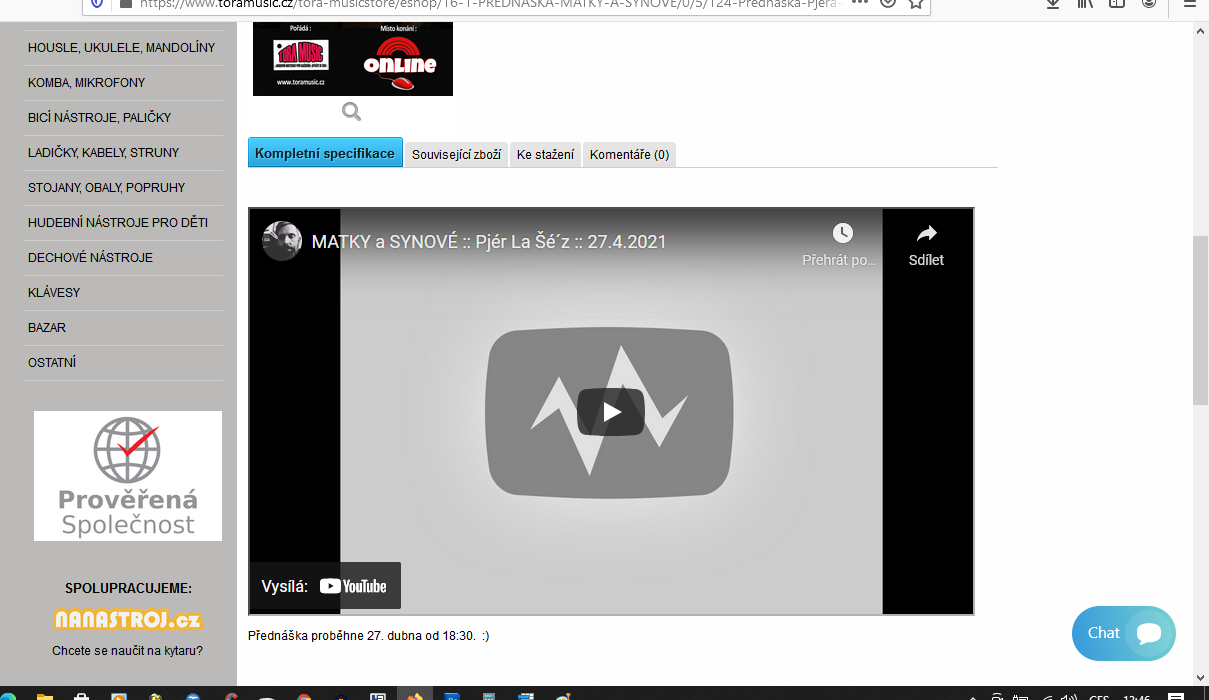
Task: Click the Prověřená Společnost badge
Action: pos(128,476)
